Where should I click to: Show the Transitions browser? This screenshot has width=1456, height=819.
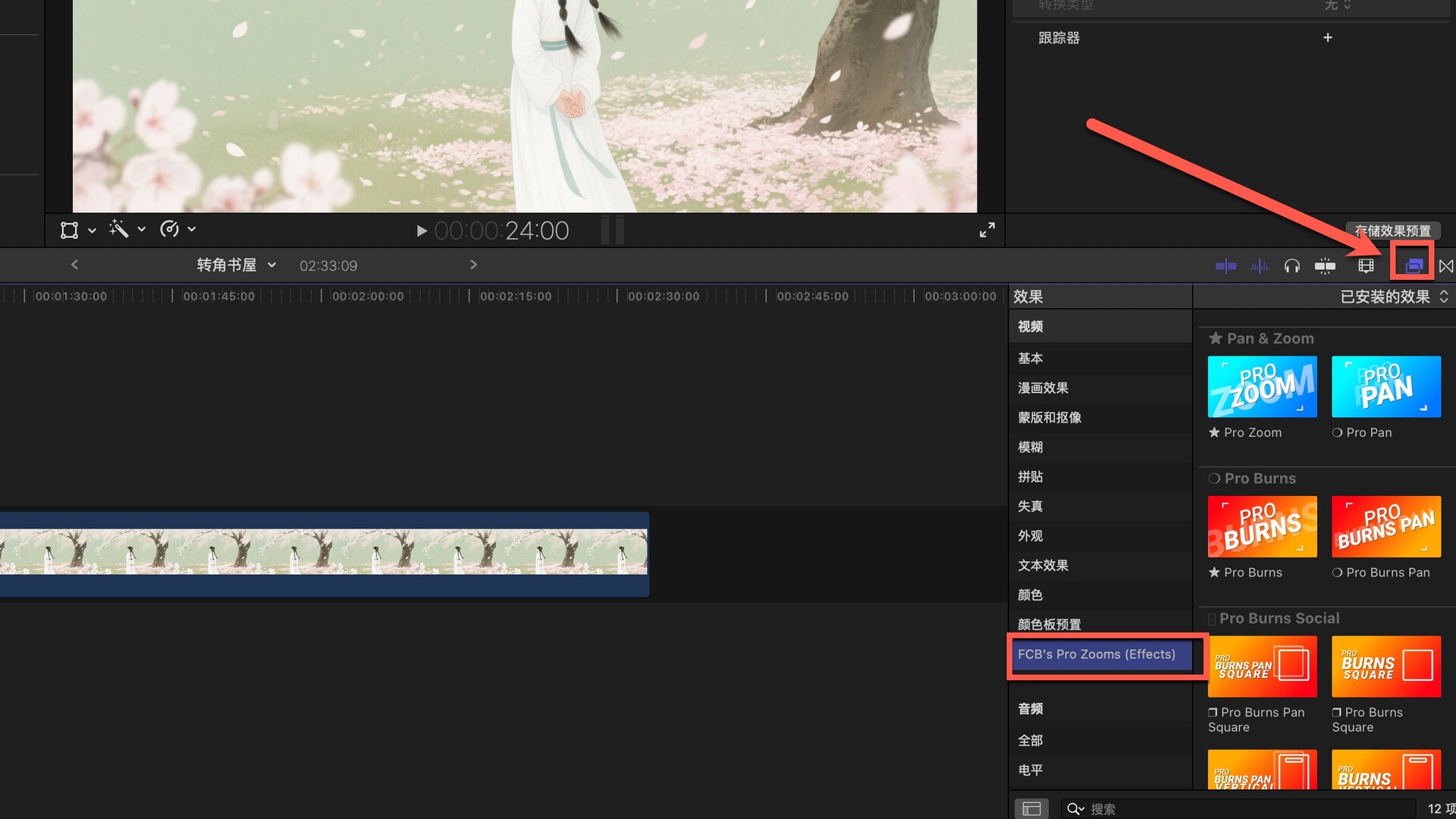[1446, 266]
